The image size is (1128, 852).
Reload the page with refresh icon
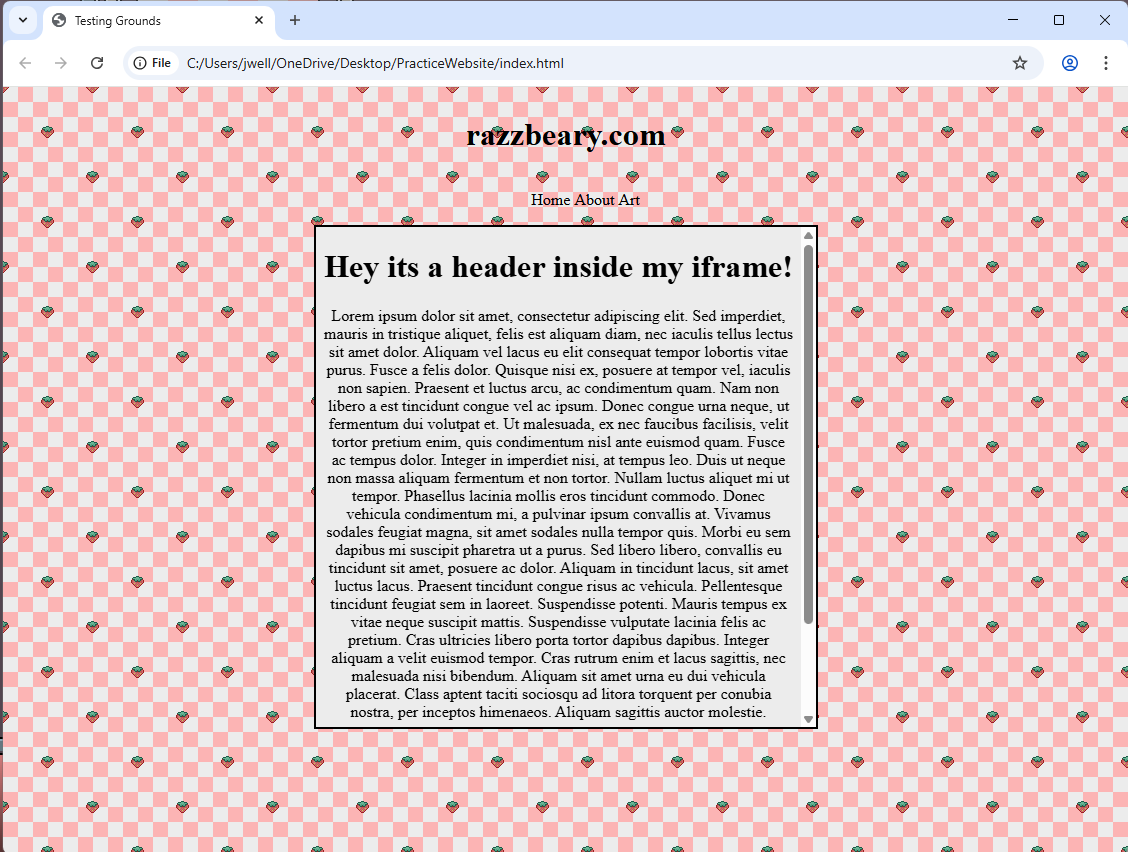coord(97,63)
